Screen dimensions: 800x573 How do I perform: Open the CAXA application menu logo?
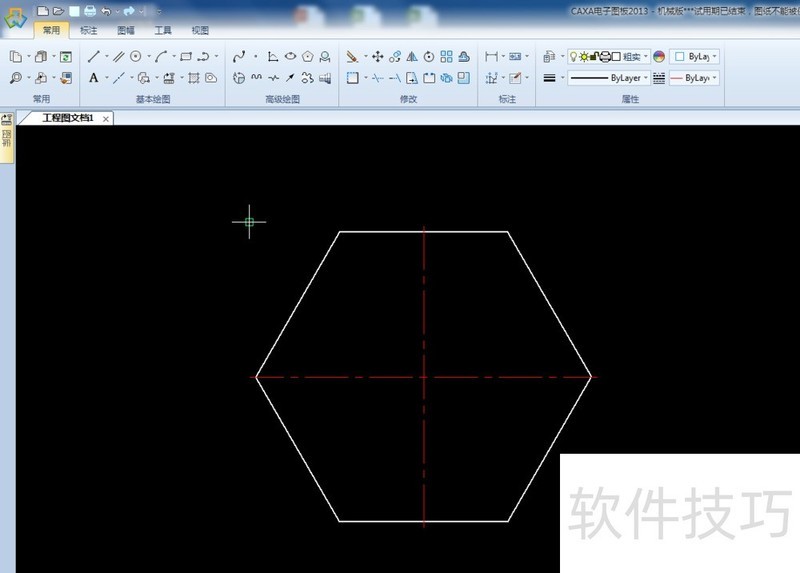coord(15,19)
